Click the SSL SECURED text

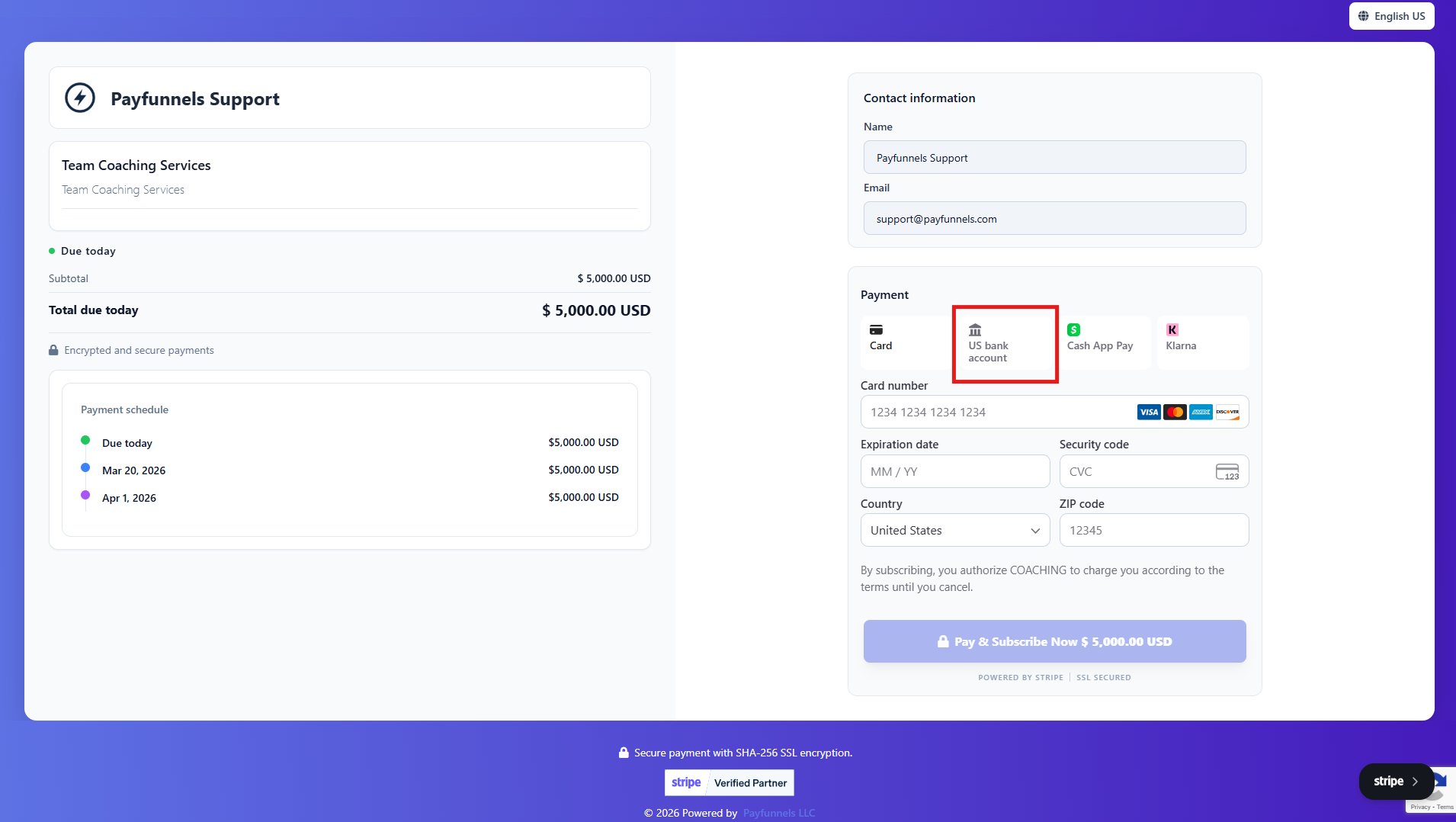click(1104, 677)
